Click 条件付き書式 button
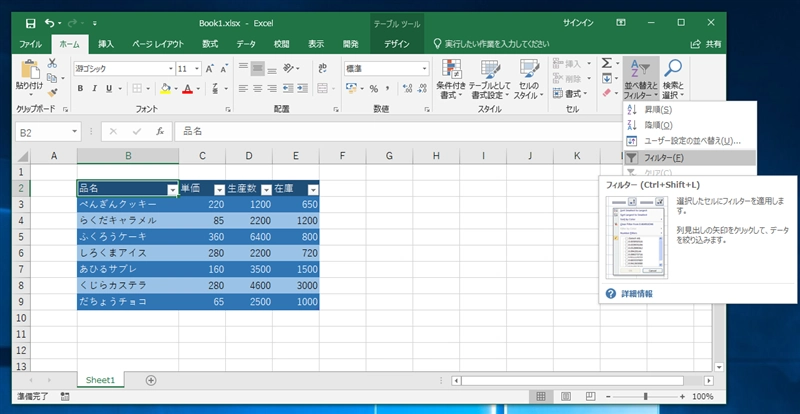The image size is (800, 414). 451,79
